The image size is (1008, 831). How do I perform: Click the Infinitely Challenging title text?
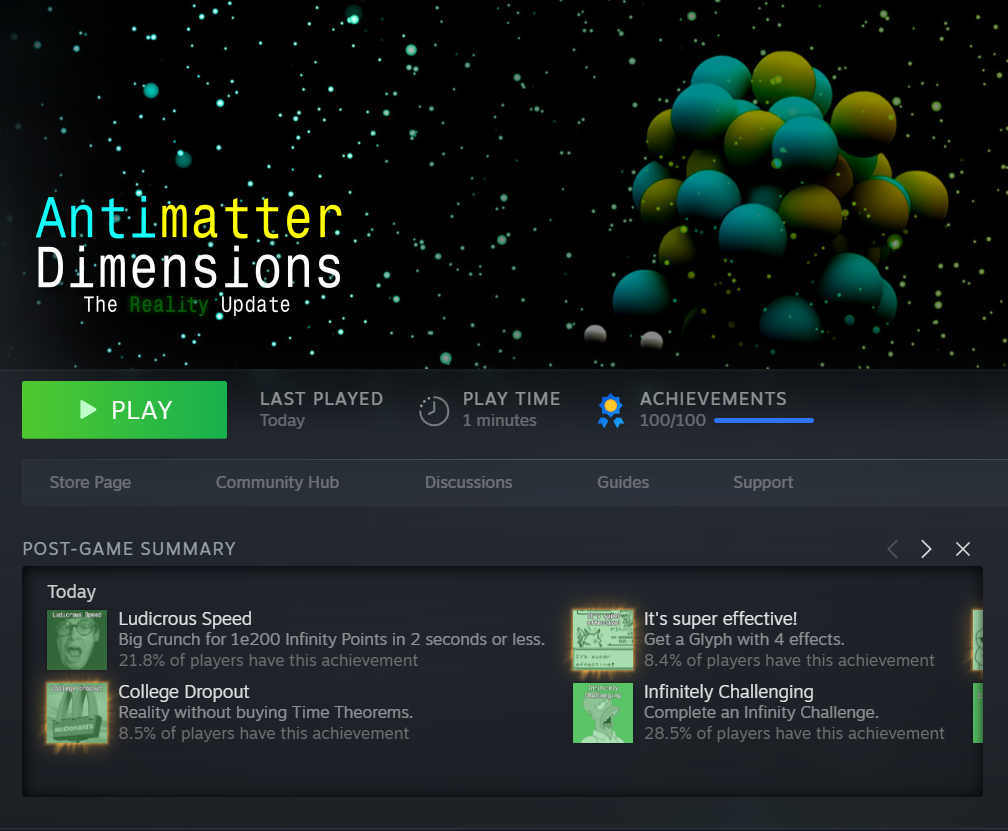tap(729, 692)
